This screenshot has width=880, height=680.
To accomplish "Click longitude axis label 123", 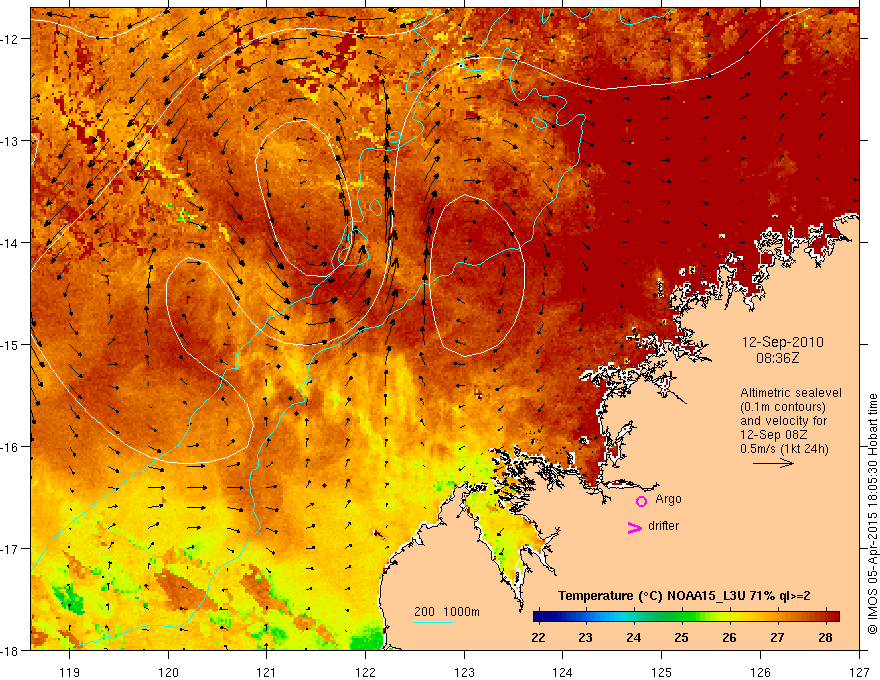I will coord(464,672).
